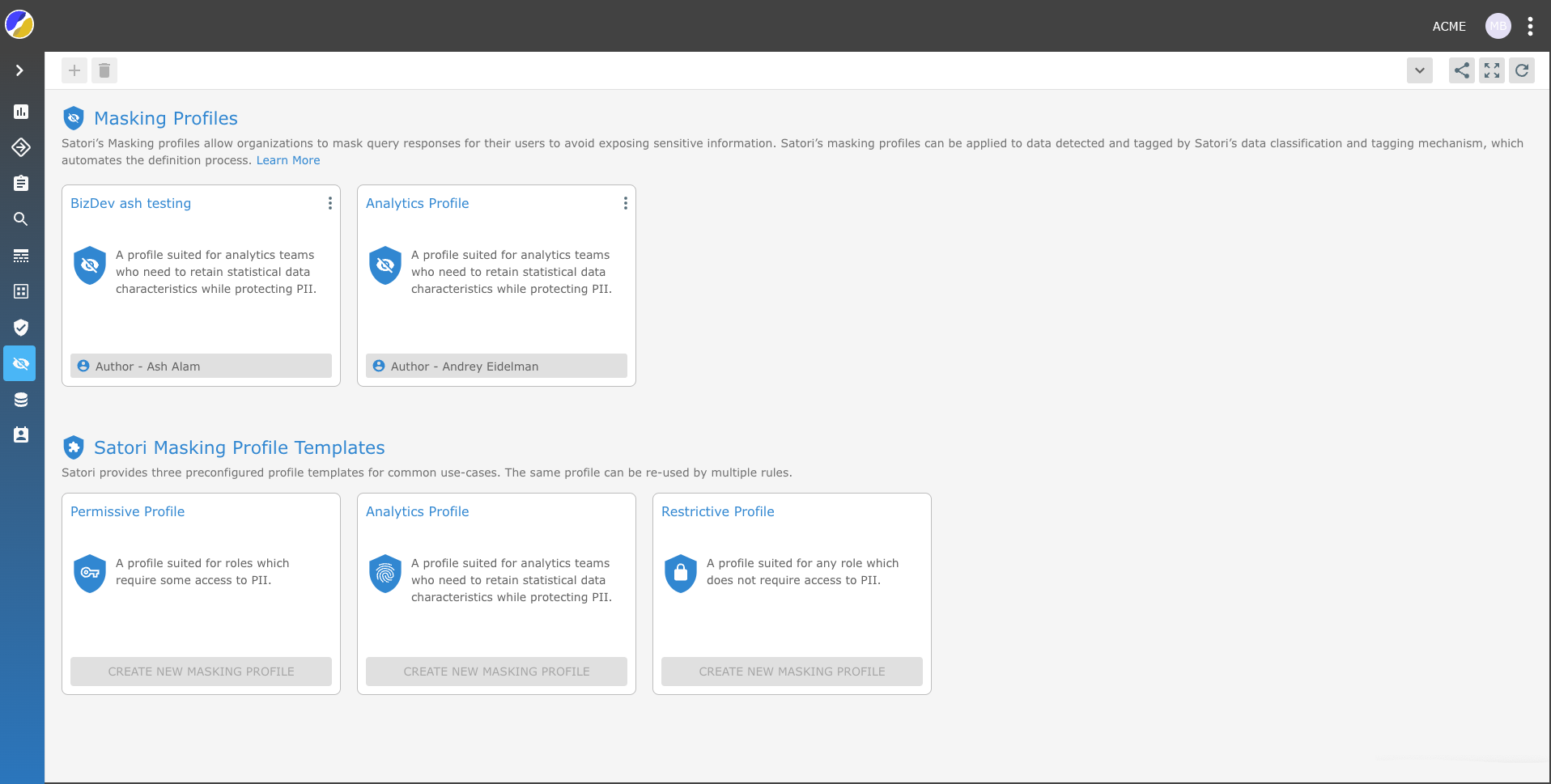Click the plus add button in toolbar
1551x784 pixels.
[x=74, y=70]
